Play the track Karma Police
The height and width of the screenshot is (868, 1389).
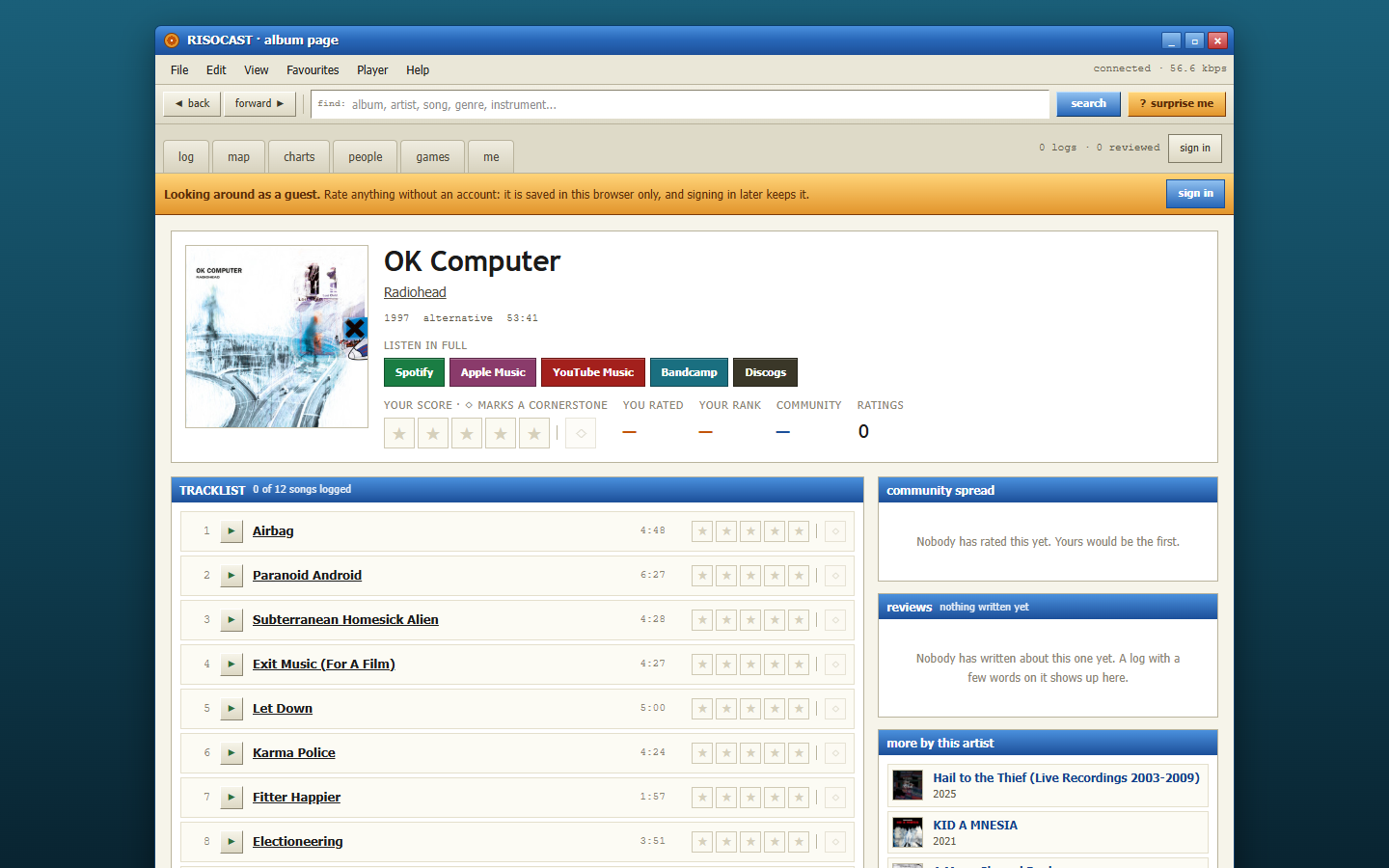tap(231, 753)
